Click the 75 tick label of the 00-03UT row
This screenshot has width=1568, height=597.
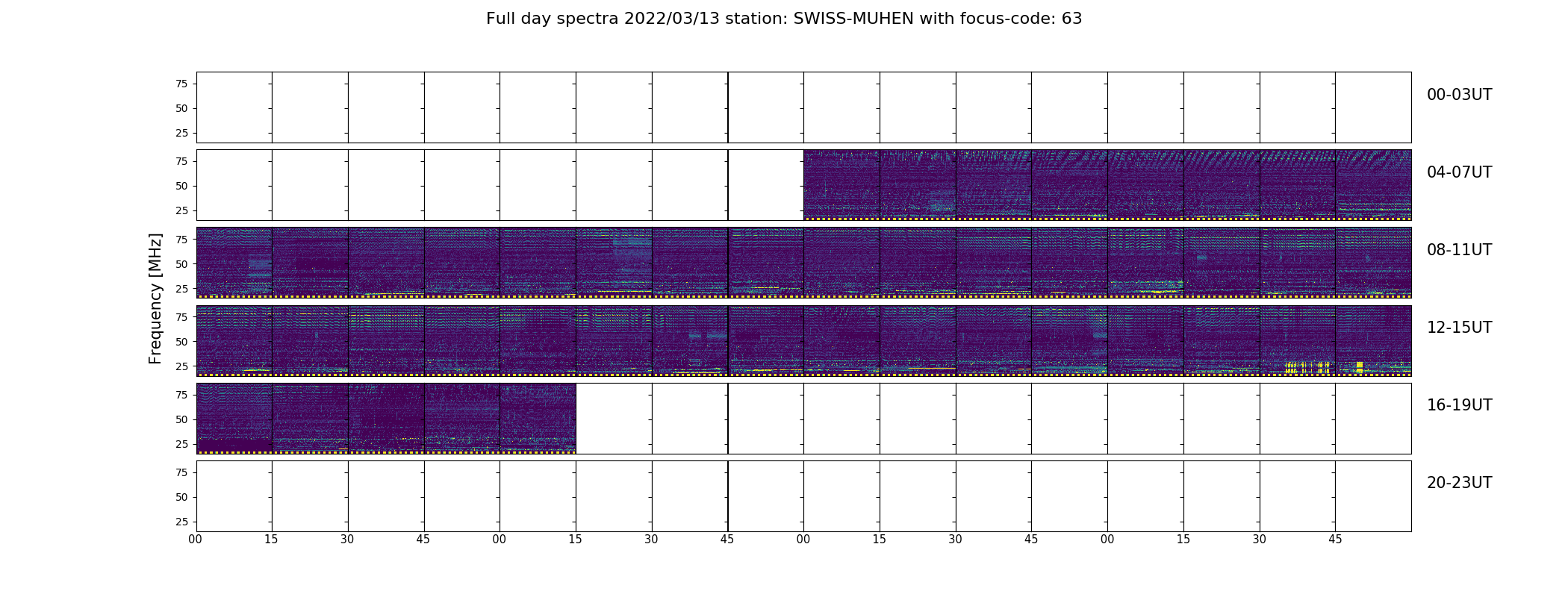181,84
